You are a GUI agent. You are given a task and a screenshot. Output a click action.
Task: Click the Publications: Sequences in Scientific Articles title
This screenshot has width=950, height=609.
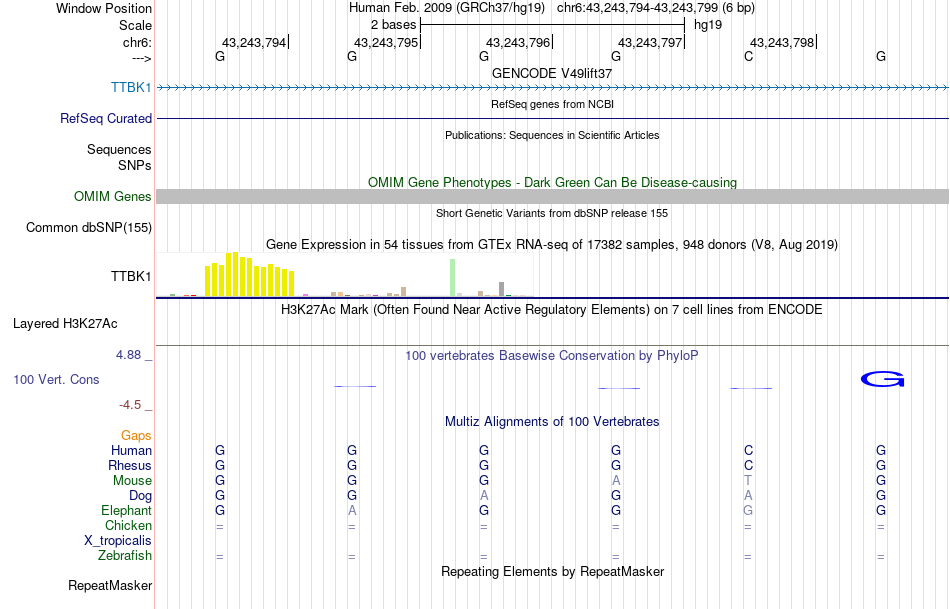(552, 135)
